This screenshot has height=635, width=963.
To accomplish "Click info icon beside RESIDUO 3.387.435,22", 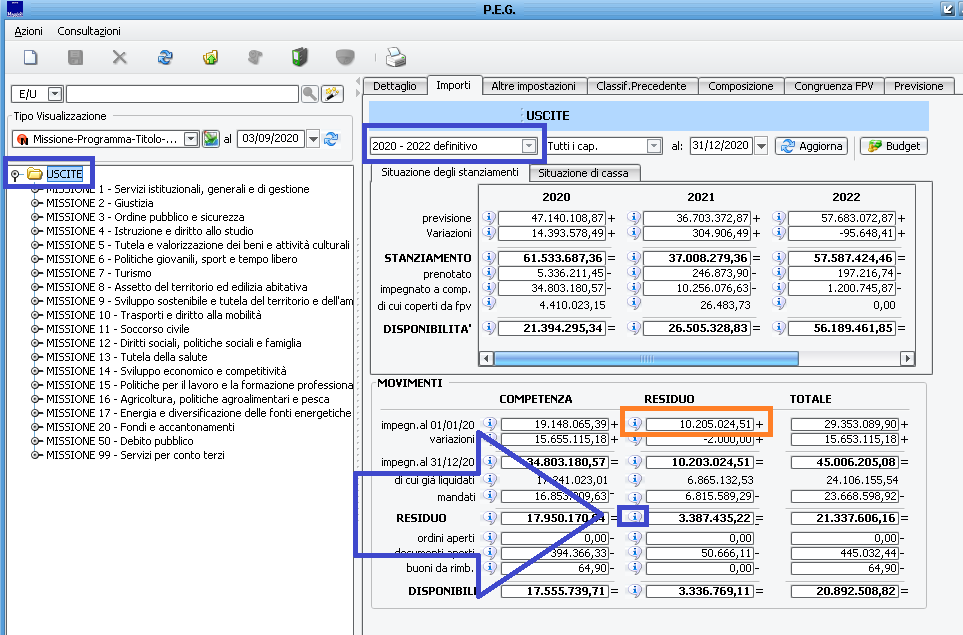I will pyautogui.click(x=635, y=517).
